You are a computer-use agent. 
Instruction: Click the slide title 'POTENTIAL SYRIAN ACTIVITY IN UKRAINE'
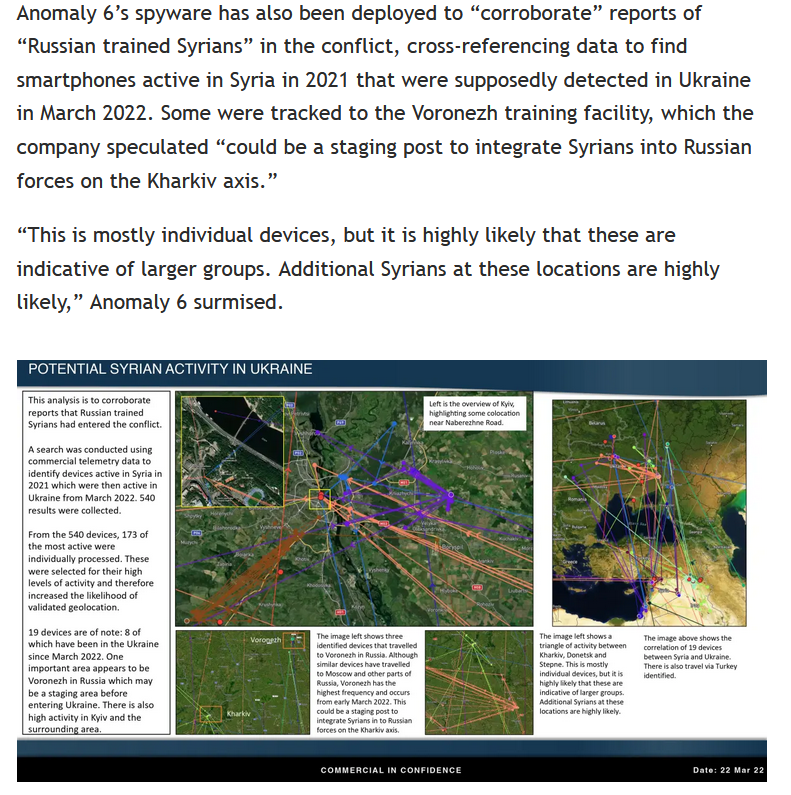pos(170,369)
